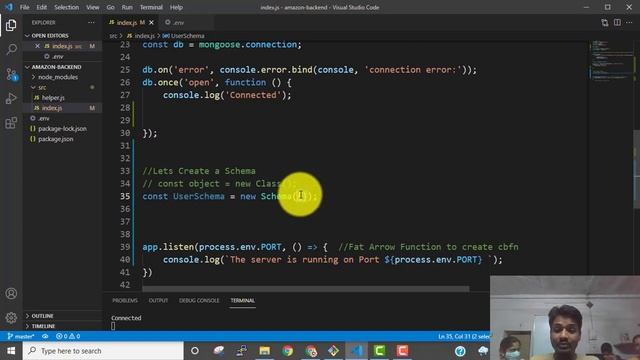
Task: Select index.js under the src folder
Action: 52,108
